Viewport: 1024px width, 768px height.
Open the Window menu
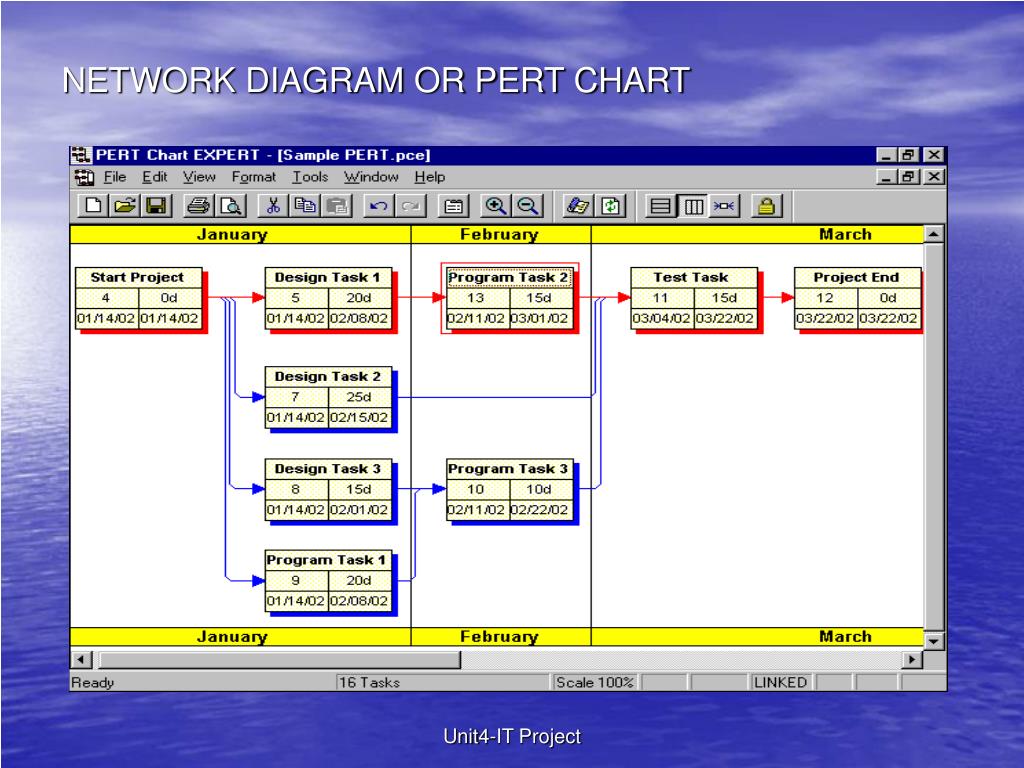tap(371, 177)
